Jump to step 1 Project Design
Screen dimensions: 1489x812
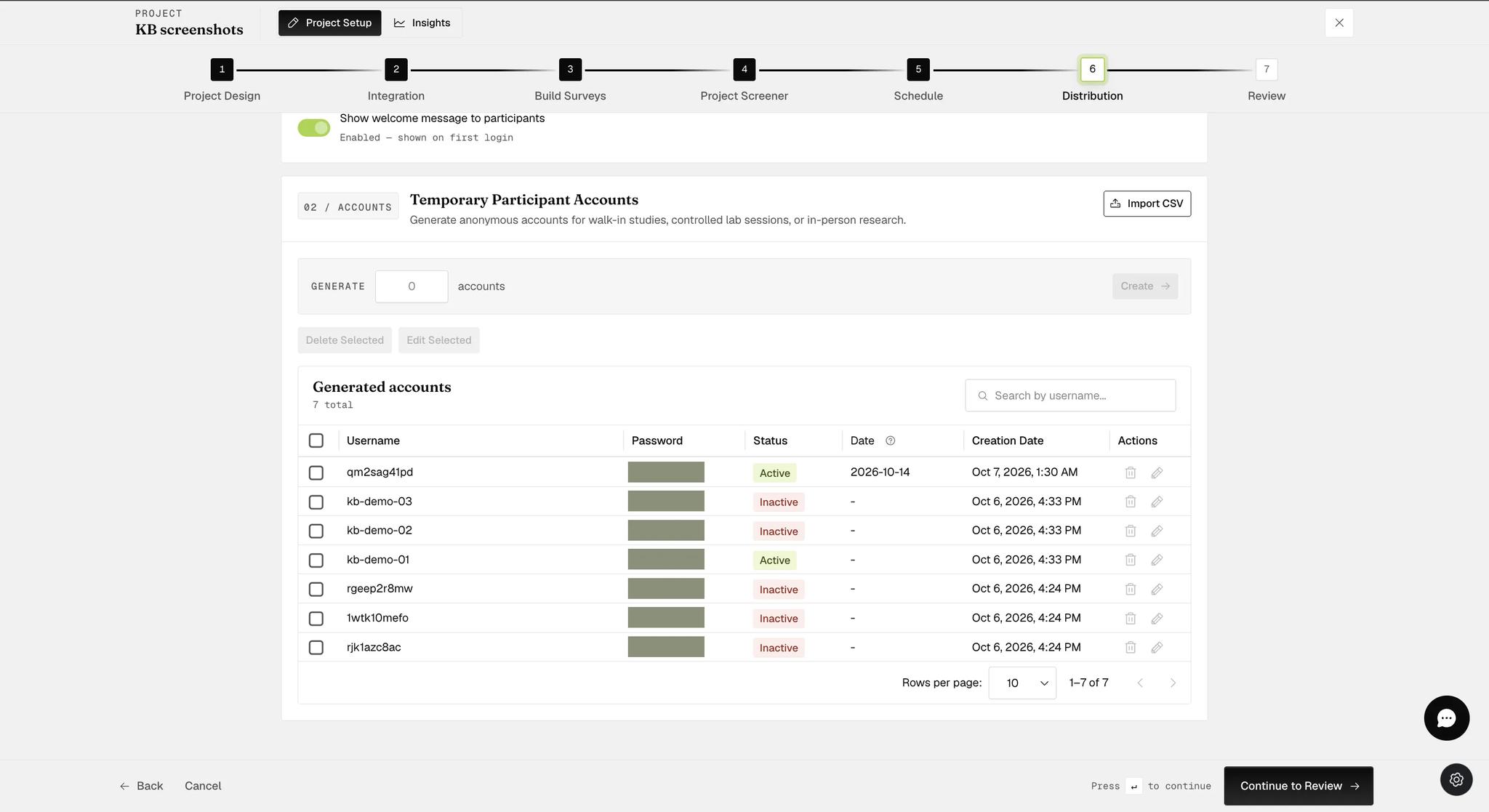(222, 70)
